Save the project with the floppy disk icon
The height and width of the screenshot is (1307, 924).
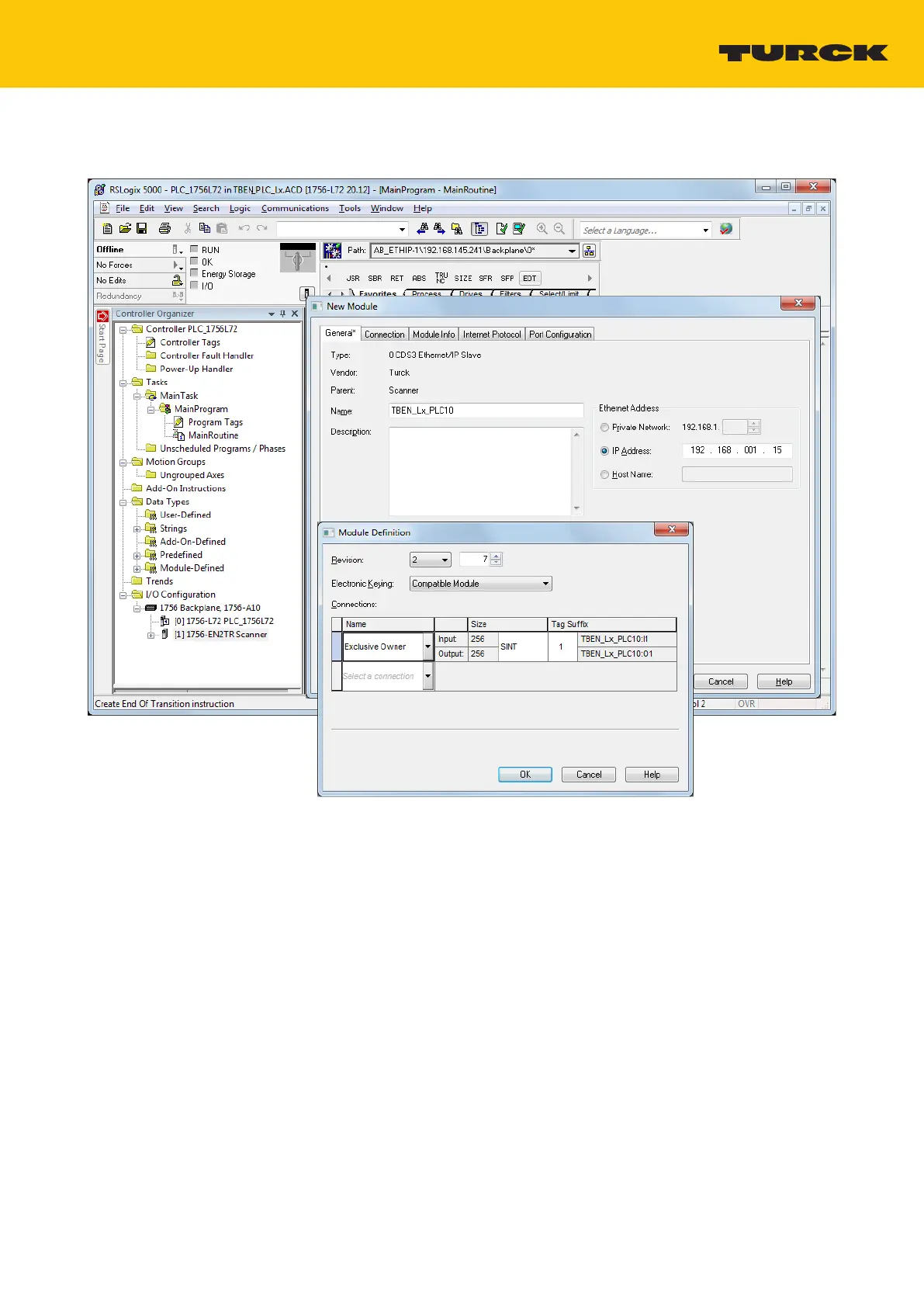(x=141, y=228)
